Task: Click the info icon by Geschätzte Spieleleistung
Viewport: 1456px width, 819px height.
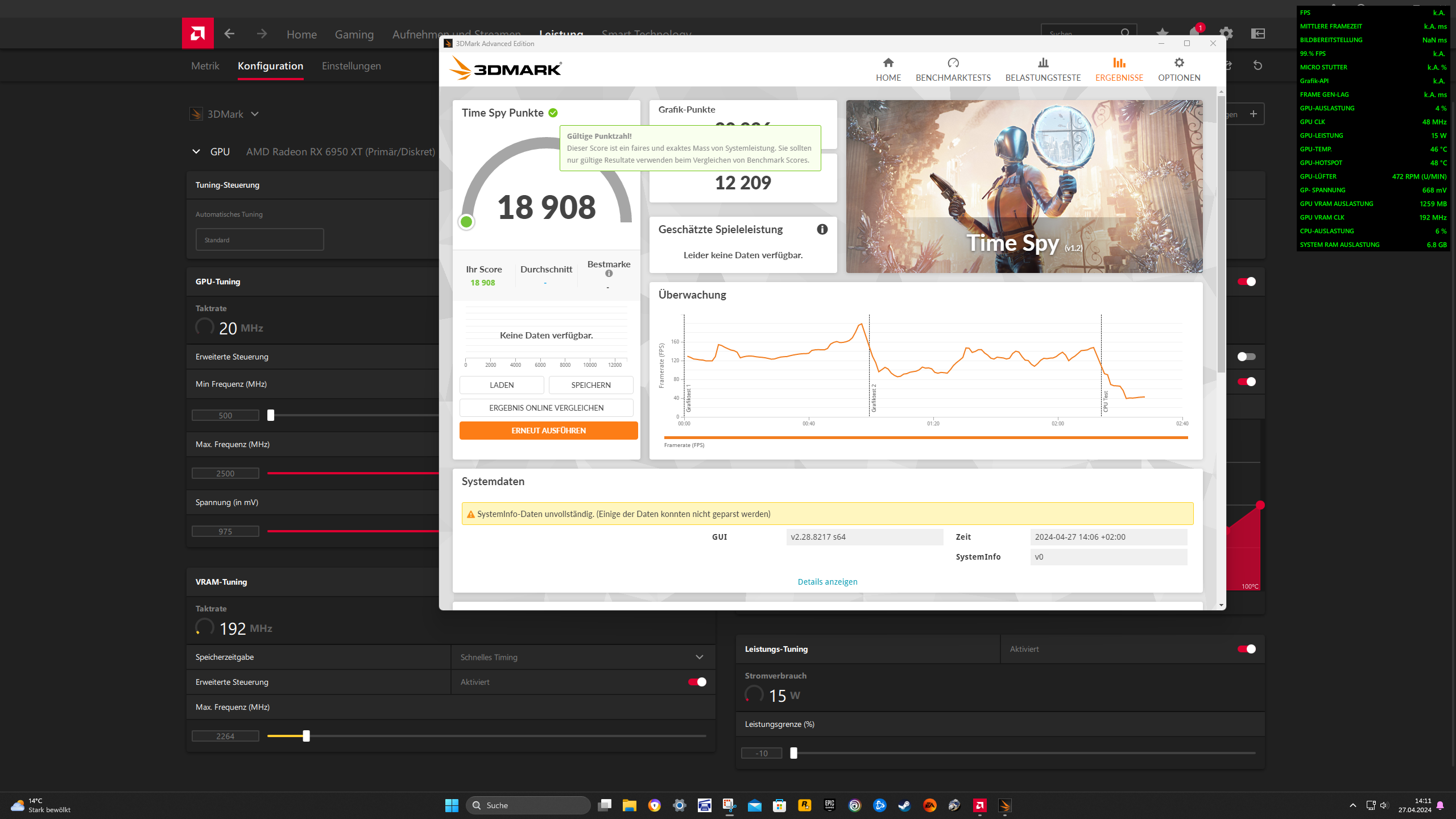Action: tap(822, 229)
